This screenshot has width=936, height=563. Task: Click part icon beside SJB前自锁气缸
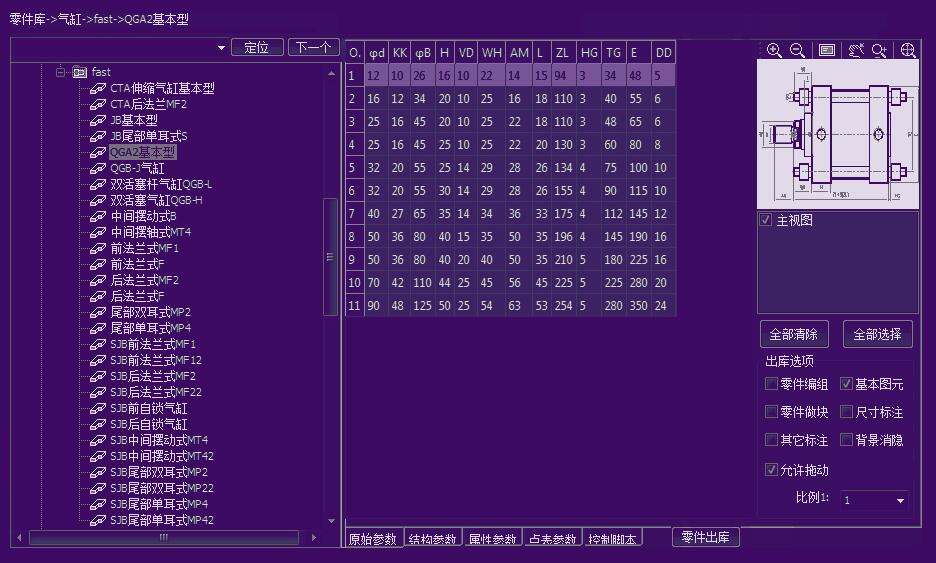point(98,409)
